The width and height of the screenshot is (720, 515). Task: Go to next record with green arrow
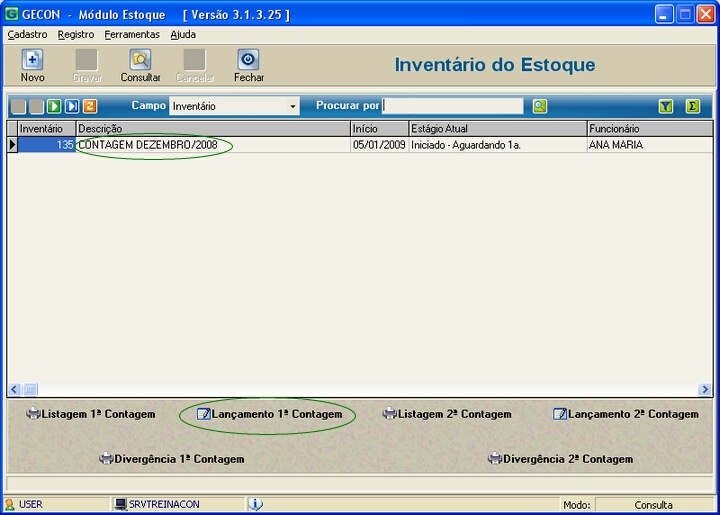tap(54, 106)
